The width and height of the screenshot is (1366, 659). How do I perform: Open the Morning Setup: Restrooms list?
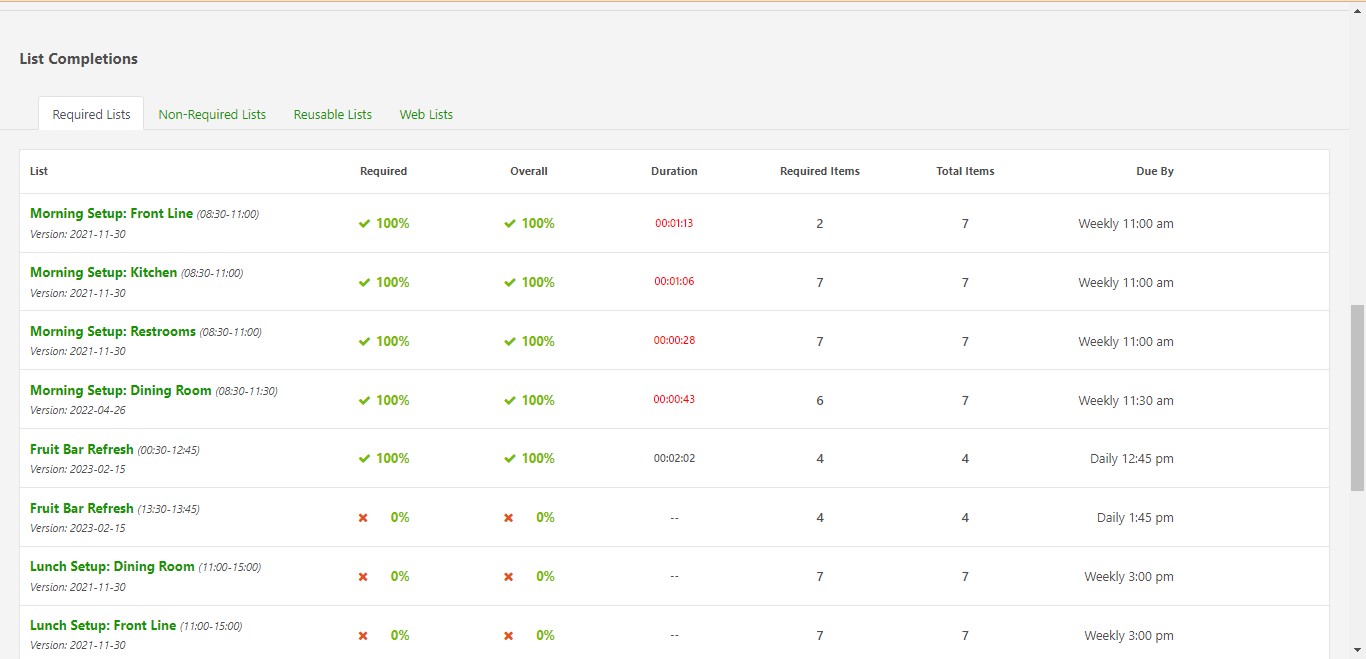pos(113,331)
